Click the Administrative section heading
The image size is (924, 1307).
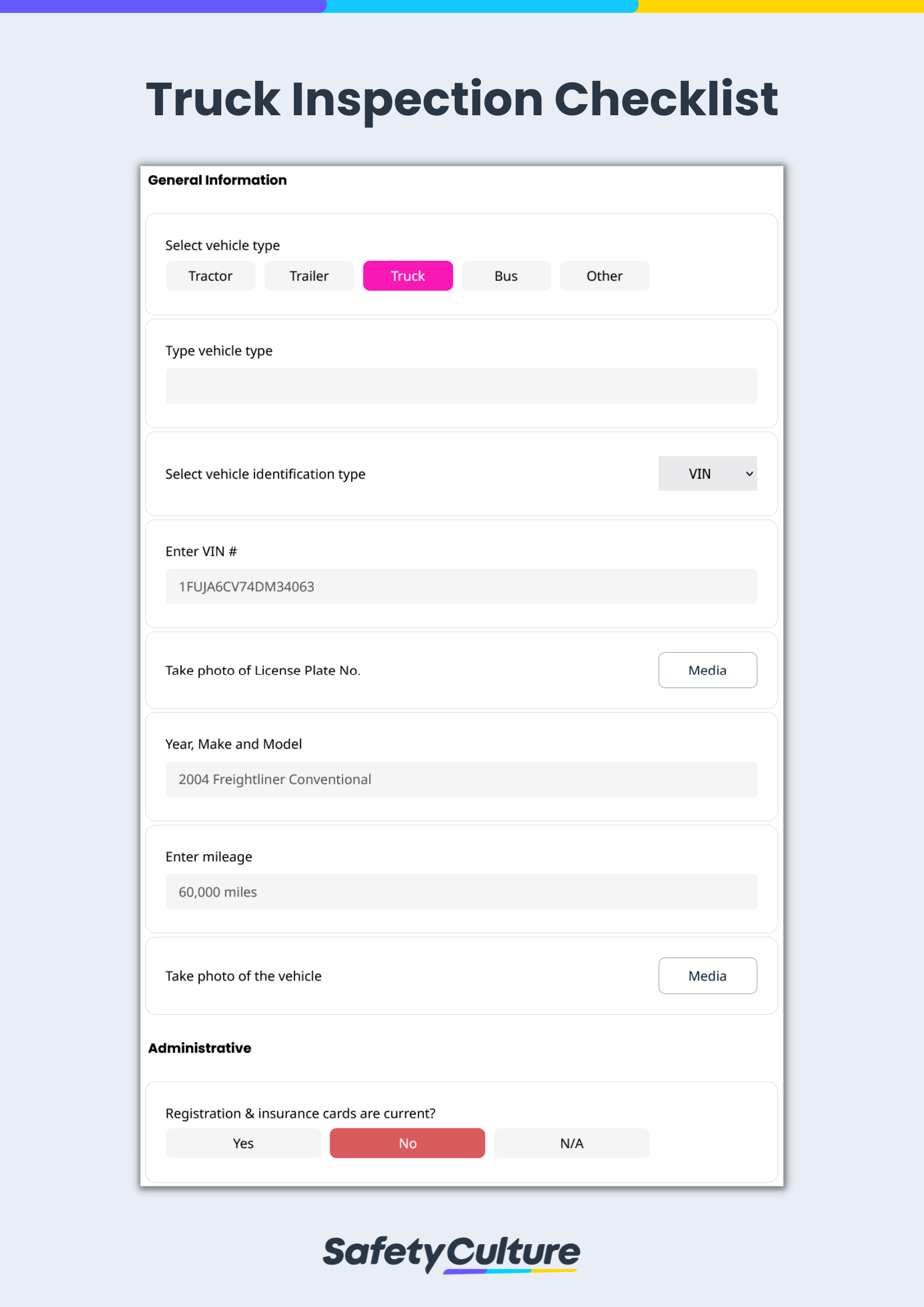pos(200,1048)
